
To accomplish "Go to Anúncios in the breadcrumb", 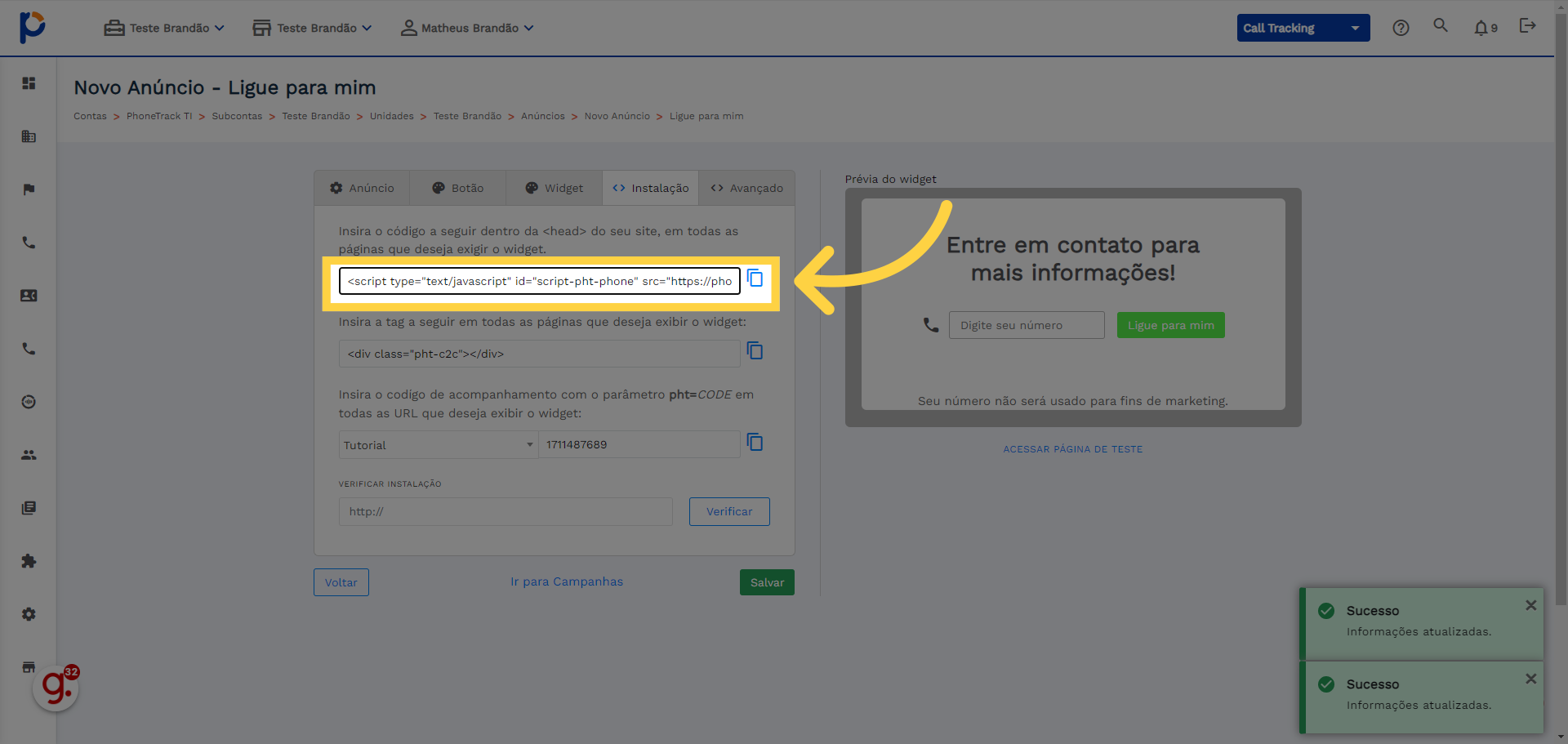I will click(543, 116).
